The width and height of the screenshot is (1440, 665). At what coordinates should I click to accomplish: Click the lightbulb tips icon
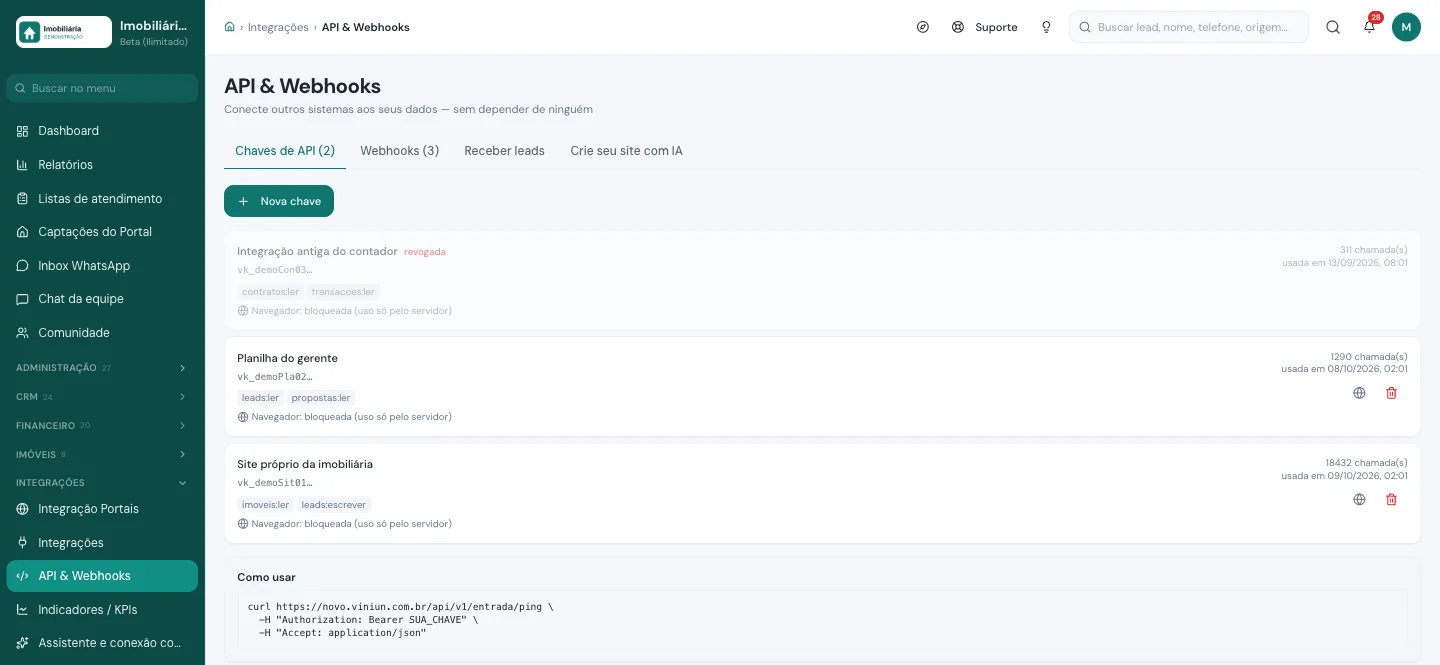(1046, 27)
